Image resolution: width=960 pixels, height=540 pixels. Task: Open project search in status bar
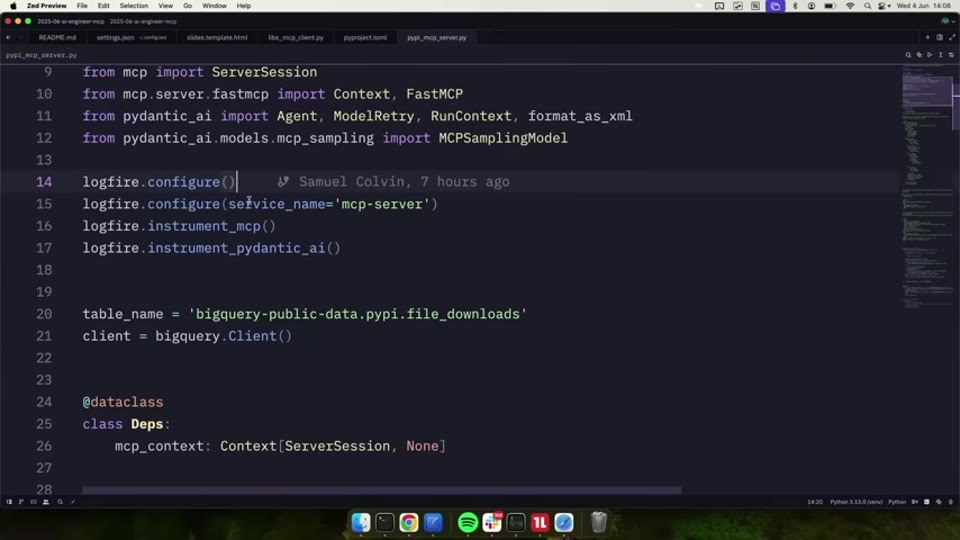click(60, 502)
